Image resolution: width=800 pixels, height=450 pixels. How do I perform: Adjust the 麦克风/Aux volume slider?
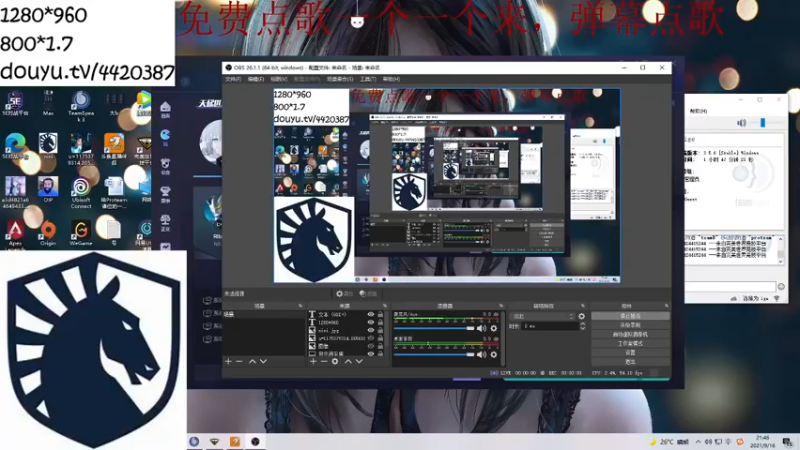click(434, 328)
